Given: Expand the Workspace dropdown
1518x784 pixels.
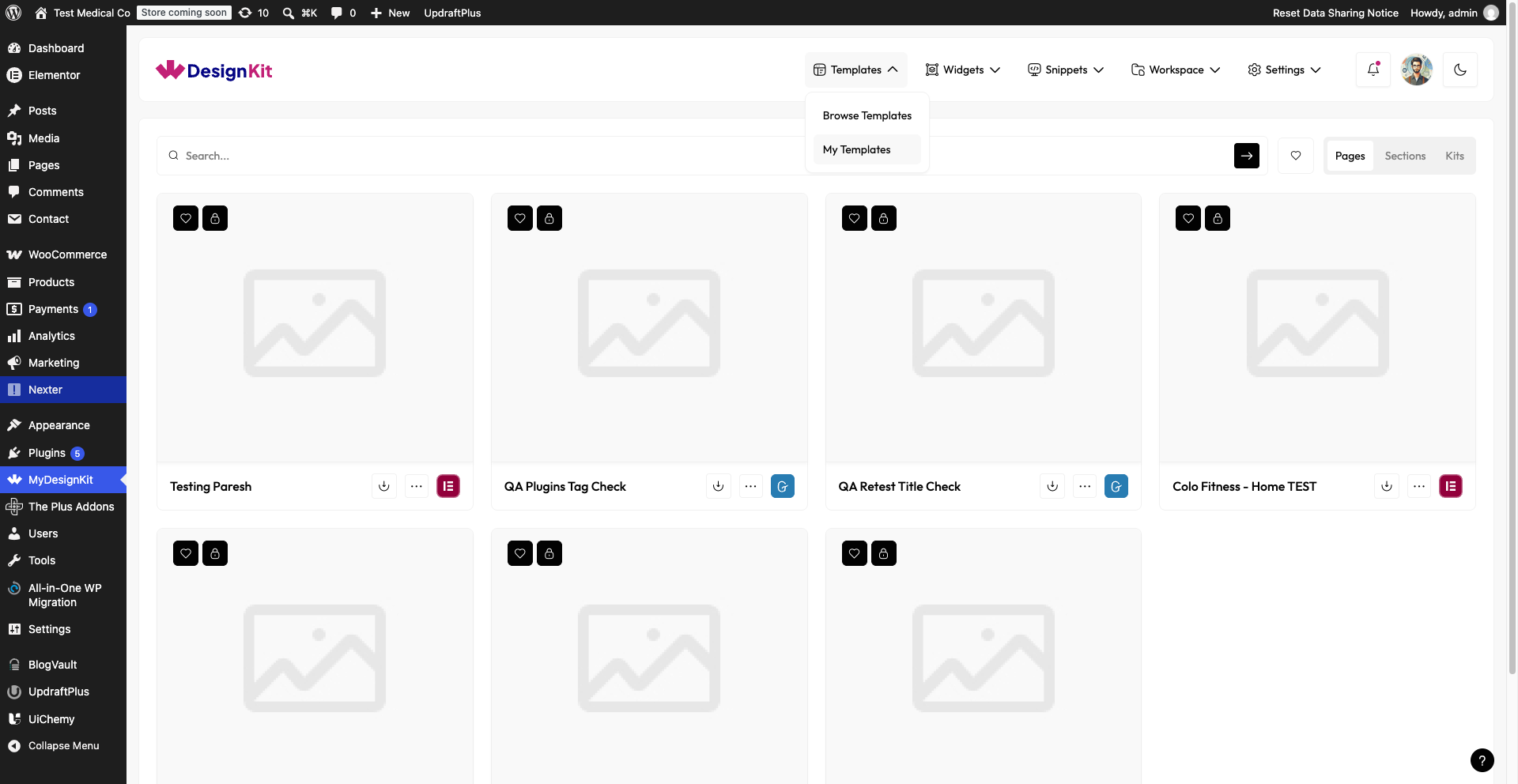Looking at the screenshot, I should coord(1176,70).
